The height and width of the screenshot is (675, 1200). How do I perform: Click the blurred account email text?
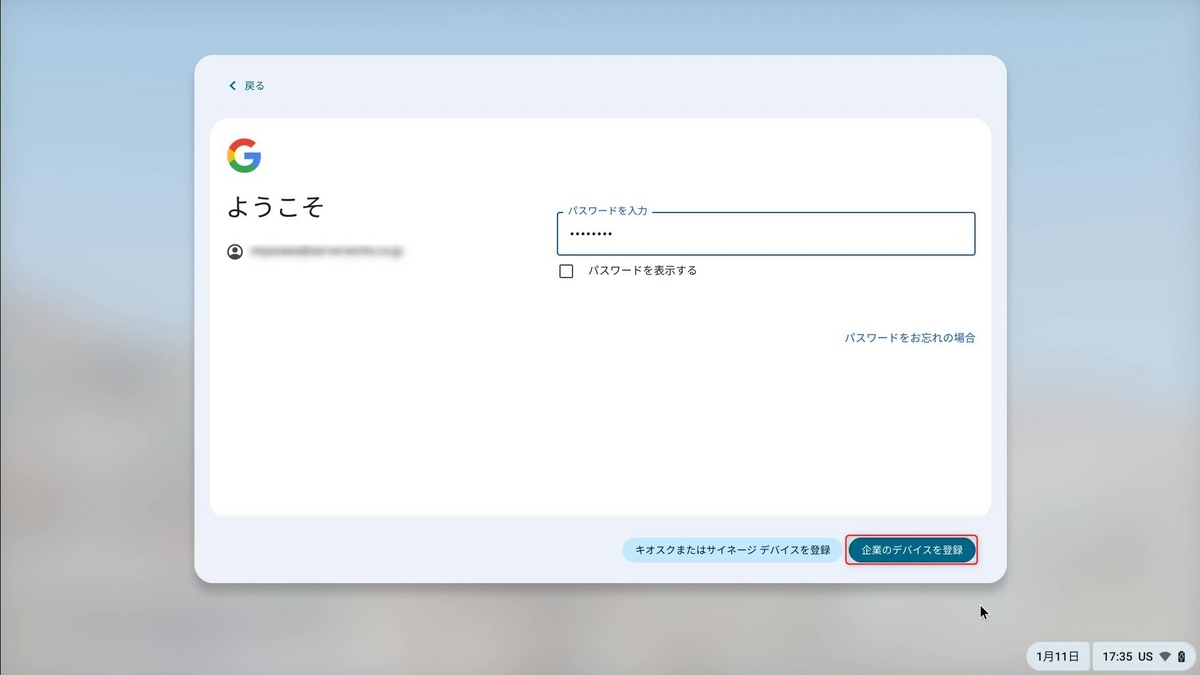pyautogui.click(x=326, y=252)
